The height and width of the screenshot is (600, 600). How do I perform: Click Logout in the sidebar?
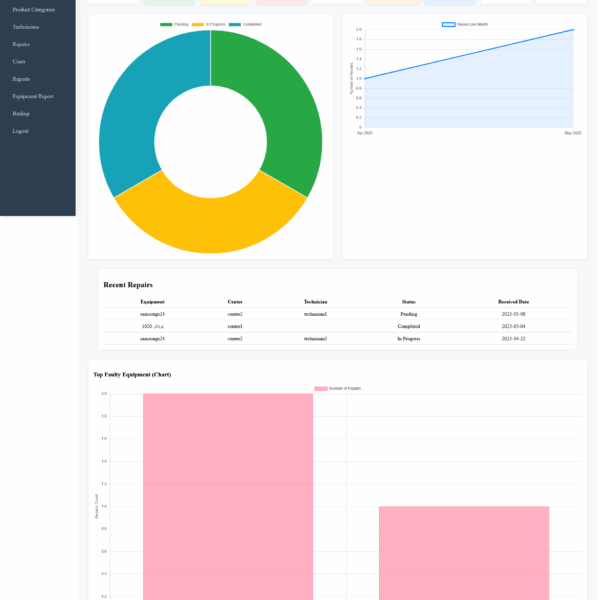point(20,131)
